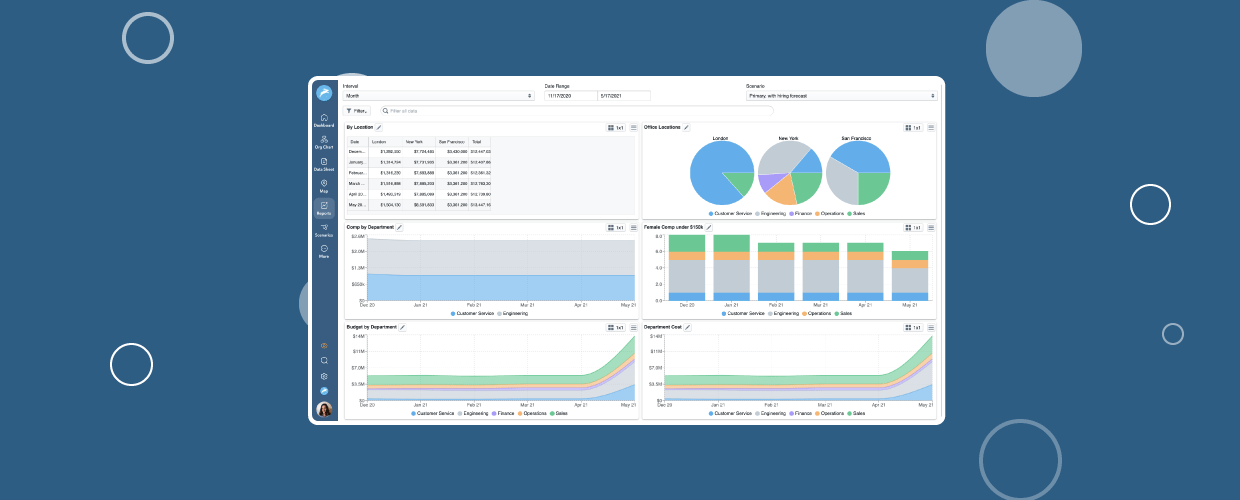The image size is (1240, 500).
Task: Open the Scenario dropdown selector
Action: coord(841,96)
